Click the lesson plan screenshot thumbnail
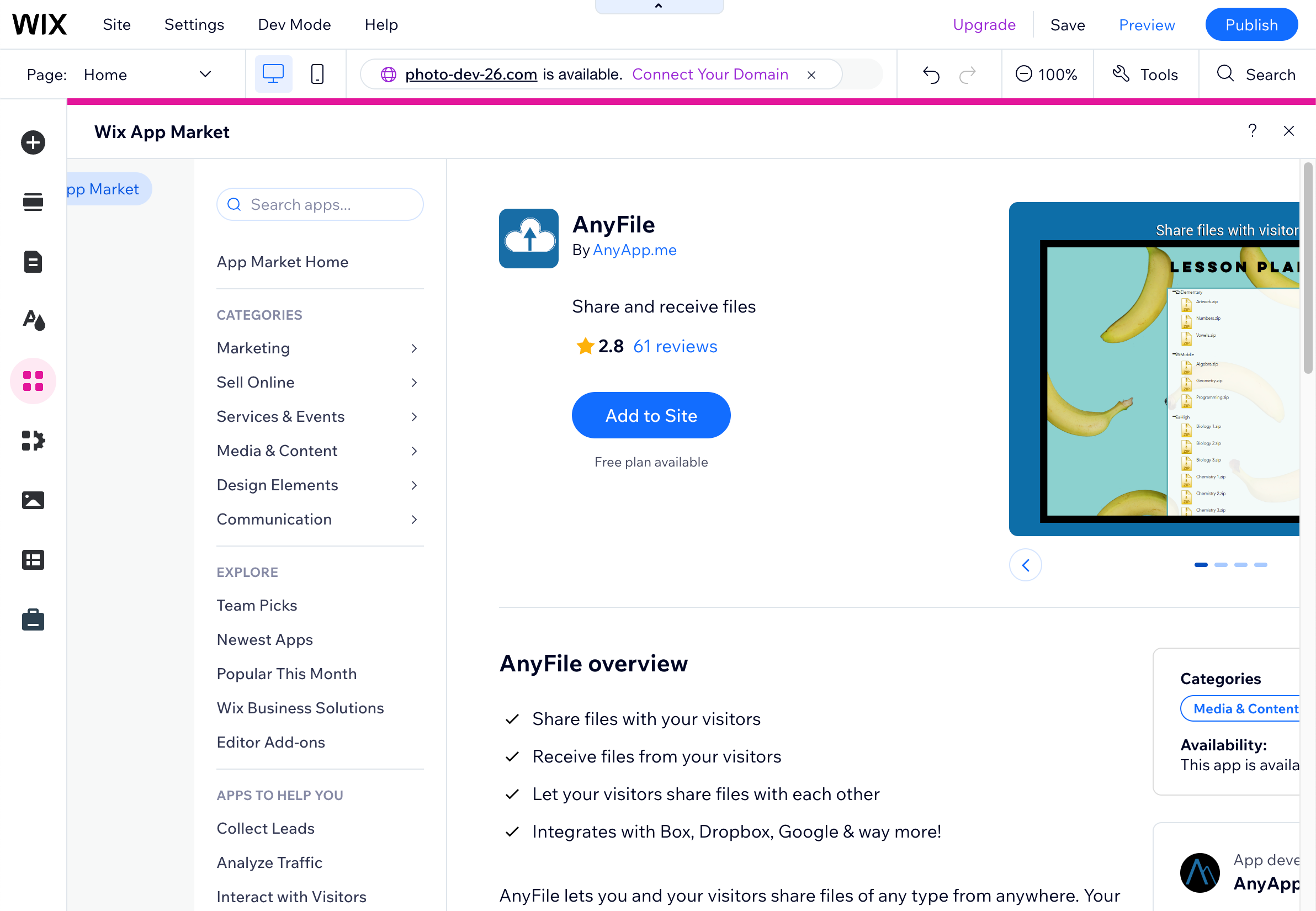Image resolution: width=1316 pixels, height=911 pixels. click(1154, 369)
